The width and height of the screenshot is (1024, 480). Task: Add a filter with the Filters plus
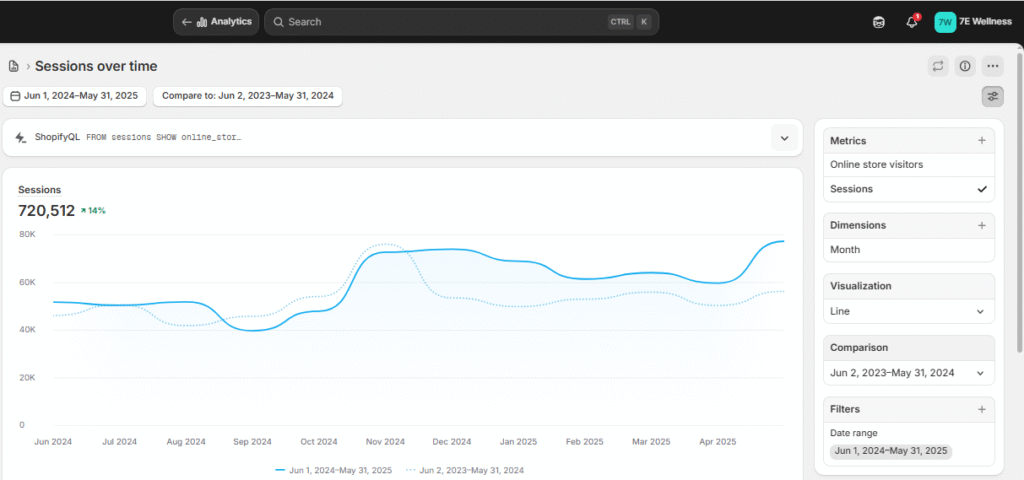[982, 409]
